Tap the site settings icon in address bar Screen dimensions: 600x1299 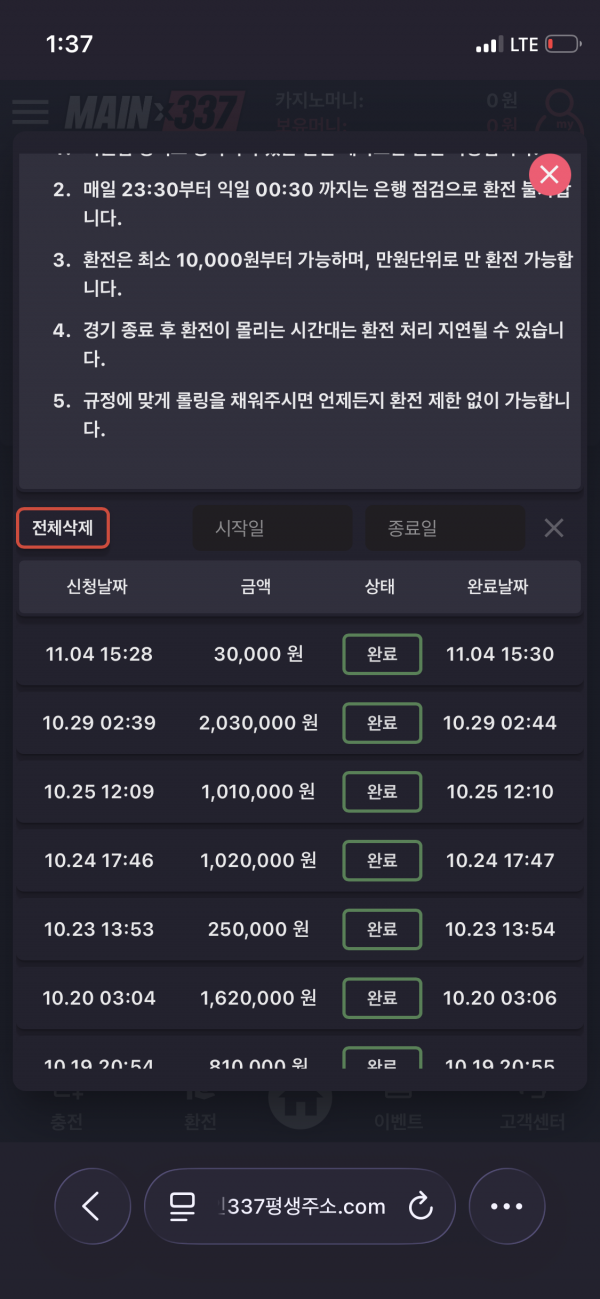182,1206
